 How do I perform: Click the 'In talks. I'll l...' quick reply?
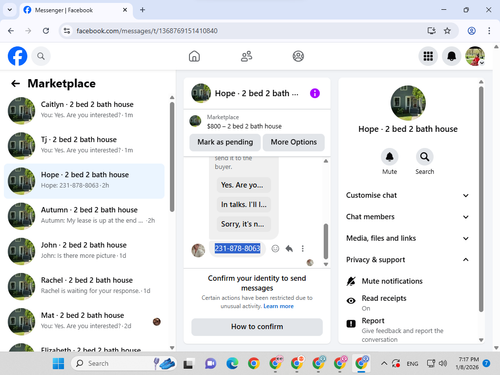coord(243,204)
